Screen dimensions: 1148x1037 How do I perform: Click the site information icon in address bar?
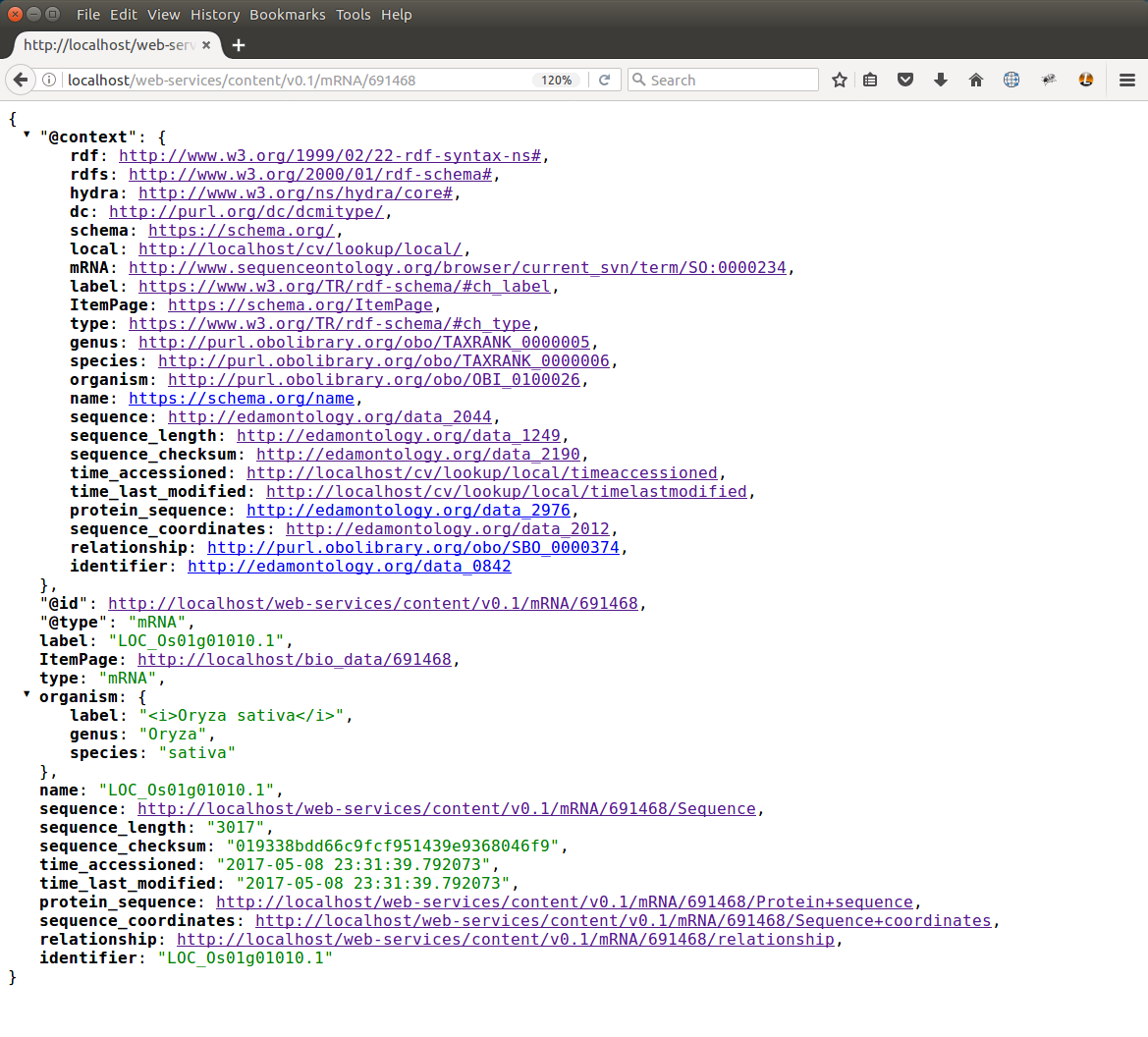(x=49, y=80)
